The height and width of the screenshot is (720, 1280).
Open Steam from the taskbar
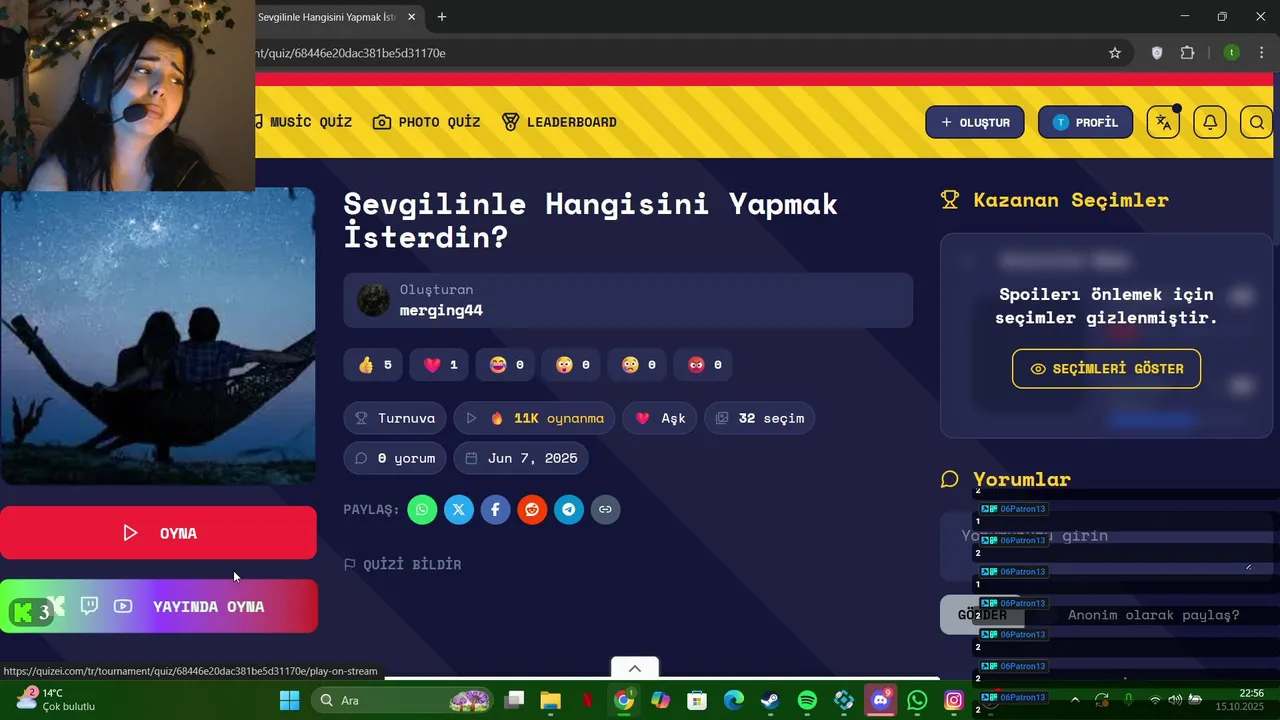(x=770, y=700)
